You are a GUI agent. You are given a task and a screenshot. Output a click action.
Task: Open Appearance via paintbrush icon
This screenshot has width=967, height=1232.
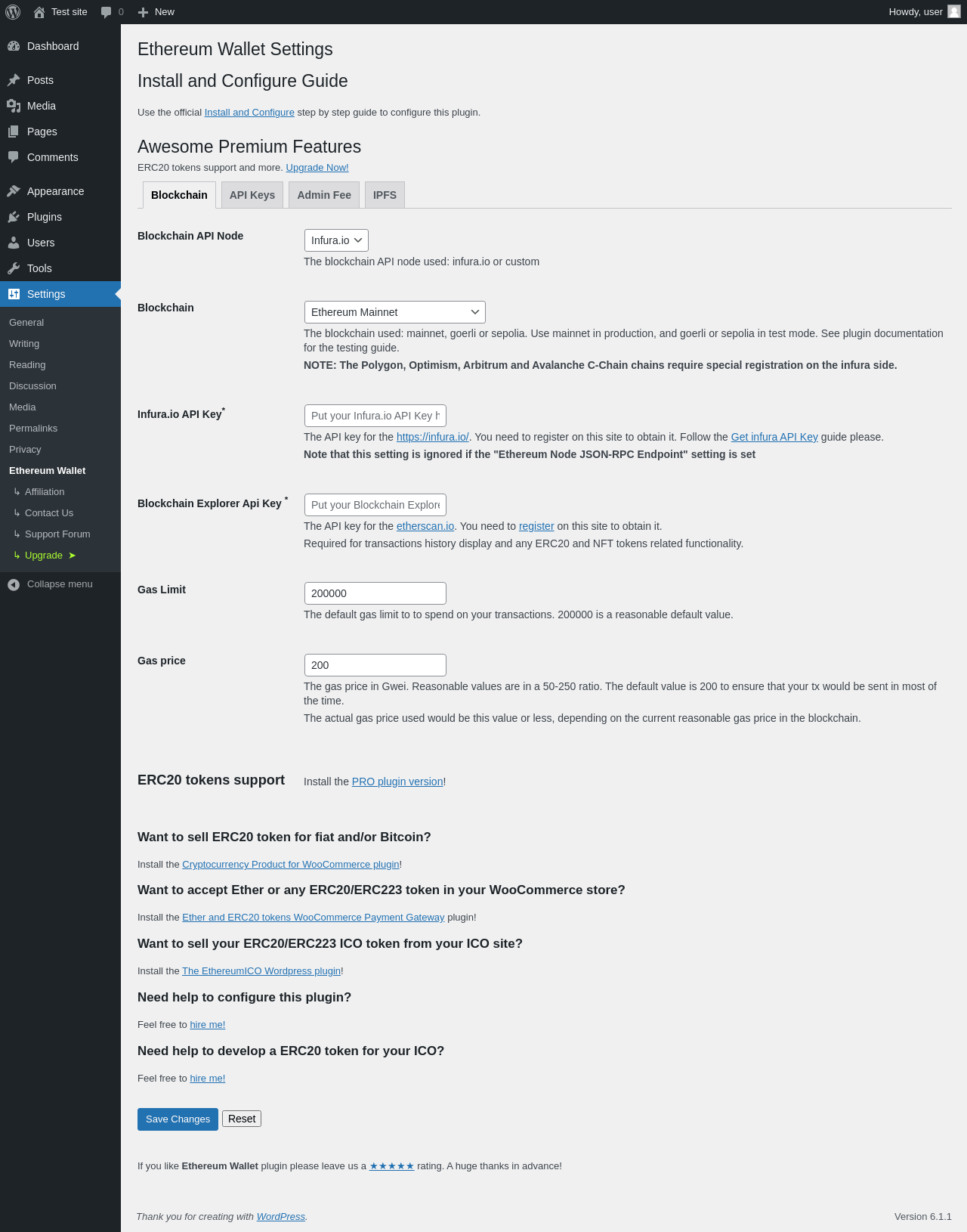click(14, 191)
